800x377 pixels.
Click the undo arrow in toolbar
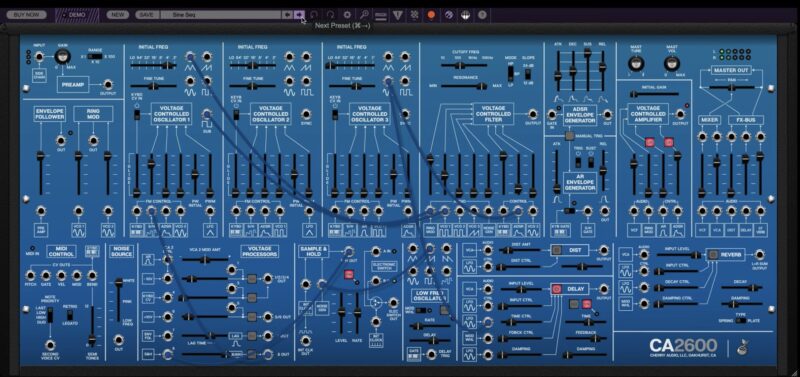click(314, 15)
